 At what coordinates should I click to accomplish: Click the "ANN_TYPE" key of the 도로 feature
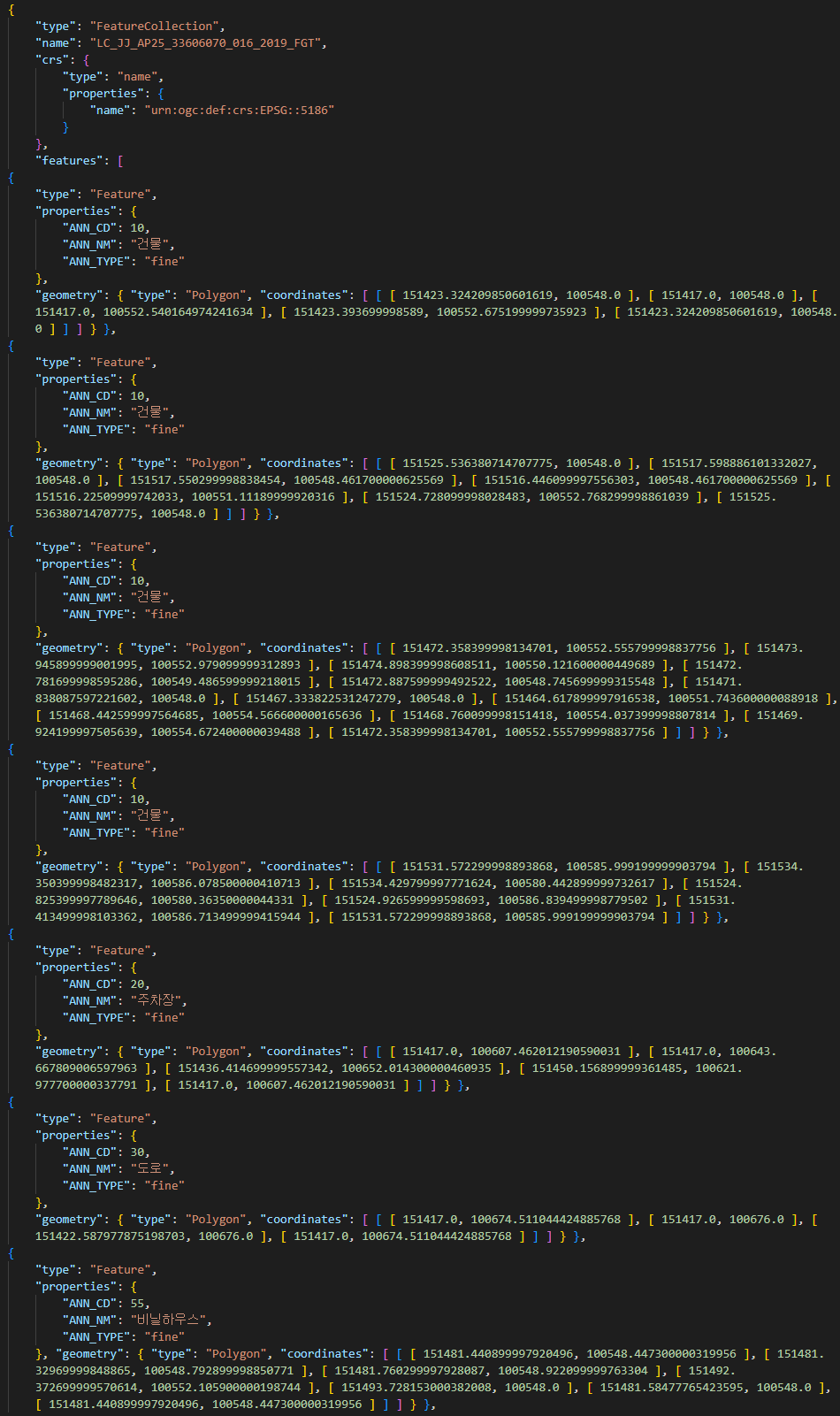pos(100,1186)
